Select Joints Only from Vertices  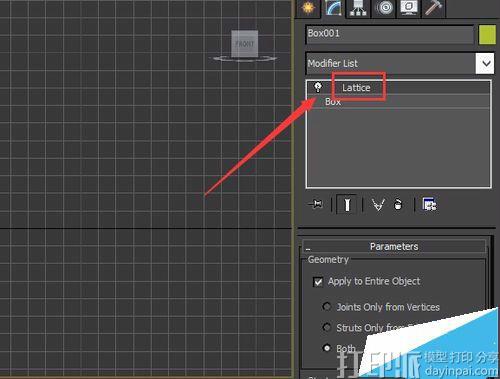(327, 306)
